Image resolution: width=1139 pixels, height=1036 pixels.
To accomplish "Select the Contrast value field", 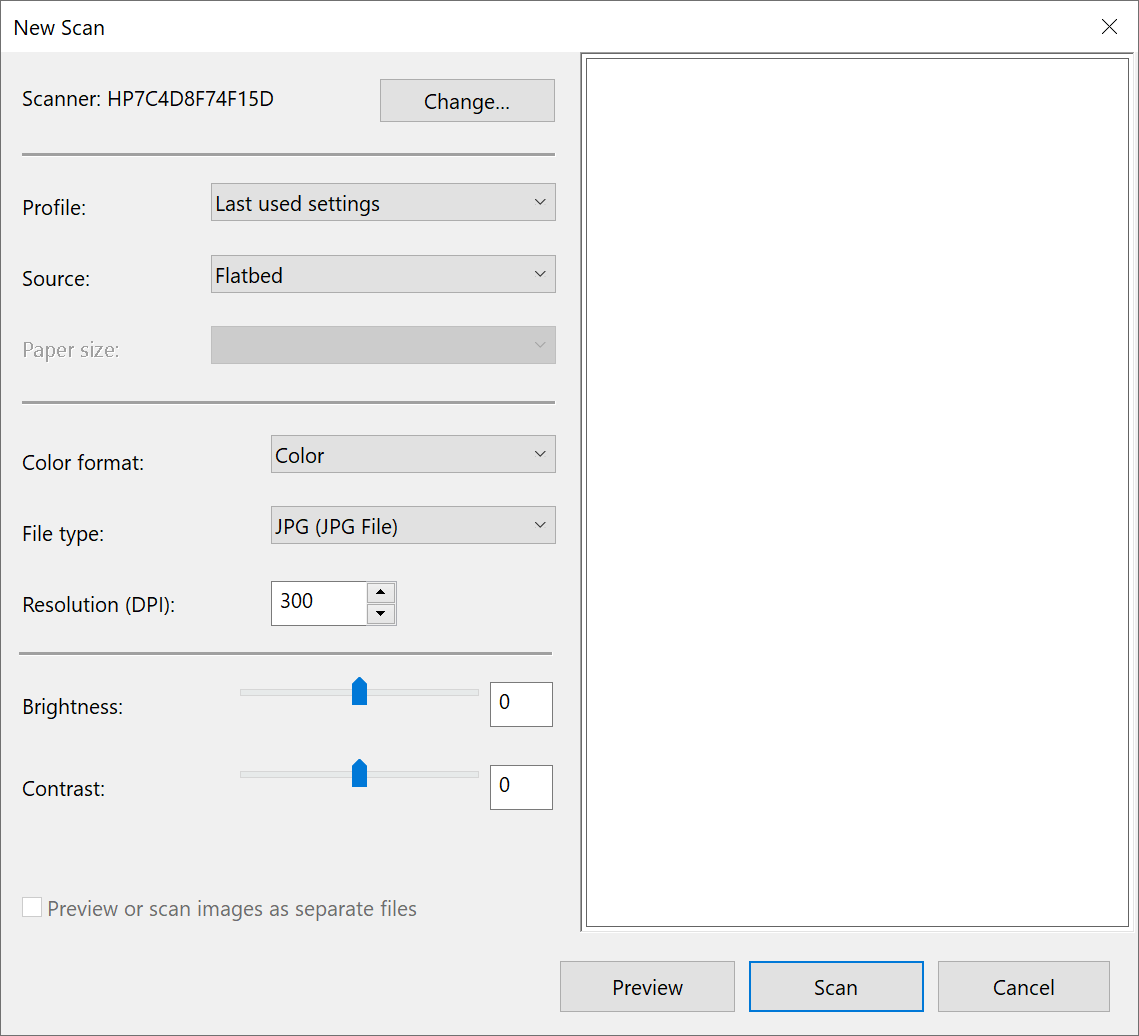I will (x=520, y=787).
